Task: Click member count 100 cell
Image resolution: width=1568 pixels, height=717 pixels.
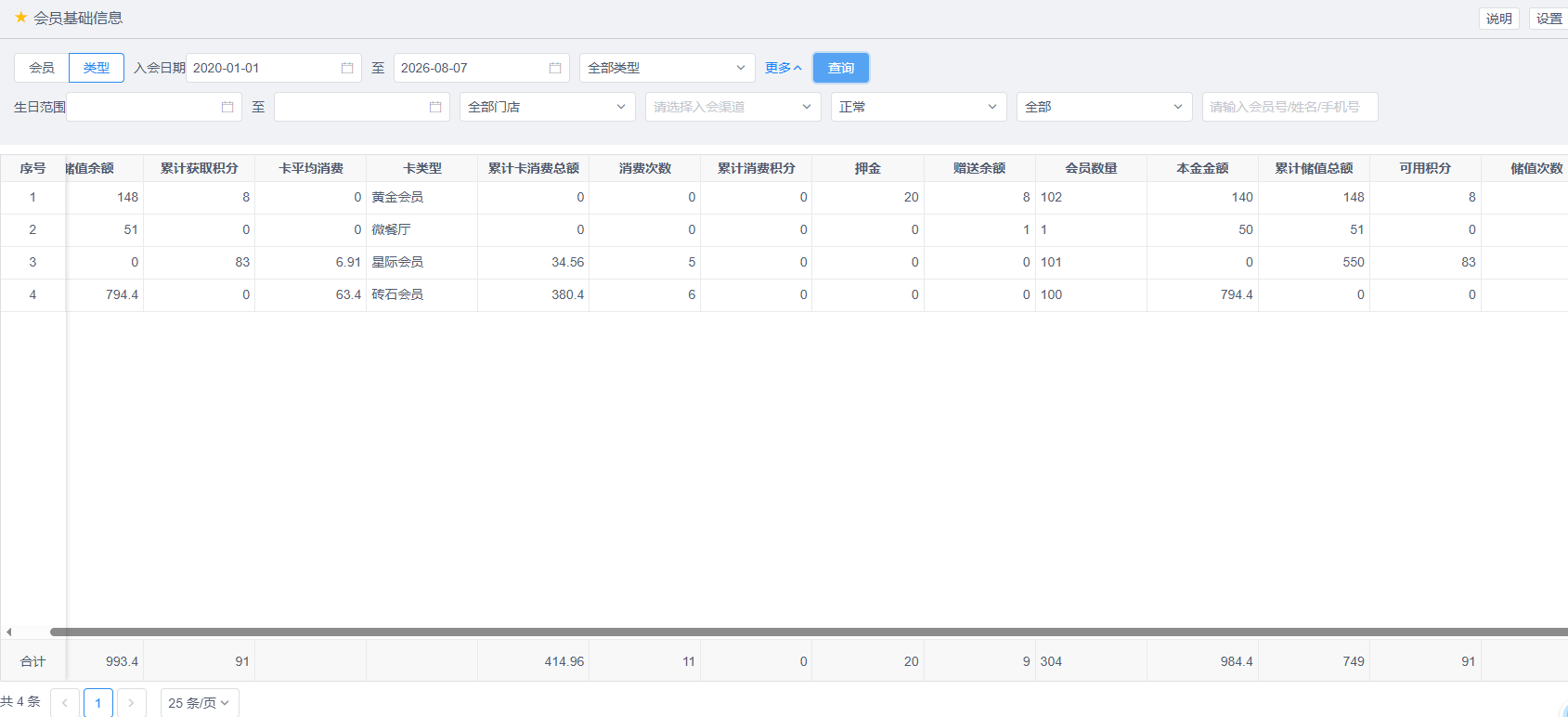Action: point(1091,295)
